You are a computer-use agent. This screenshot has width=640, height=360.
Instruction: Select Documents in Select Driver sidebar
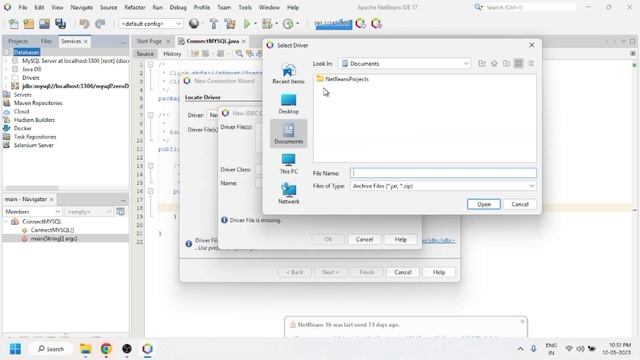289,133
